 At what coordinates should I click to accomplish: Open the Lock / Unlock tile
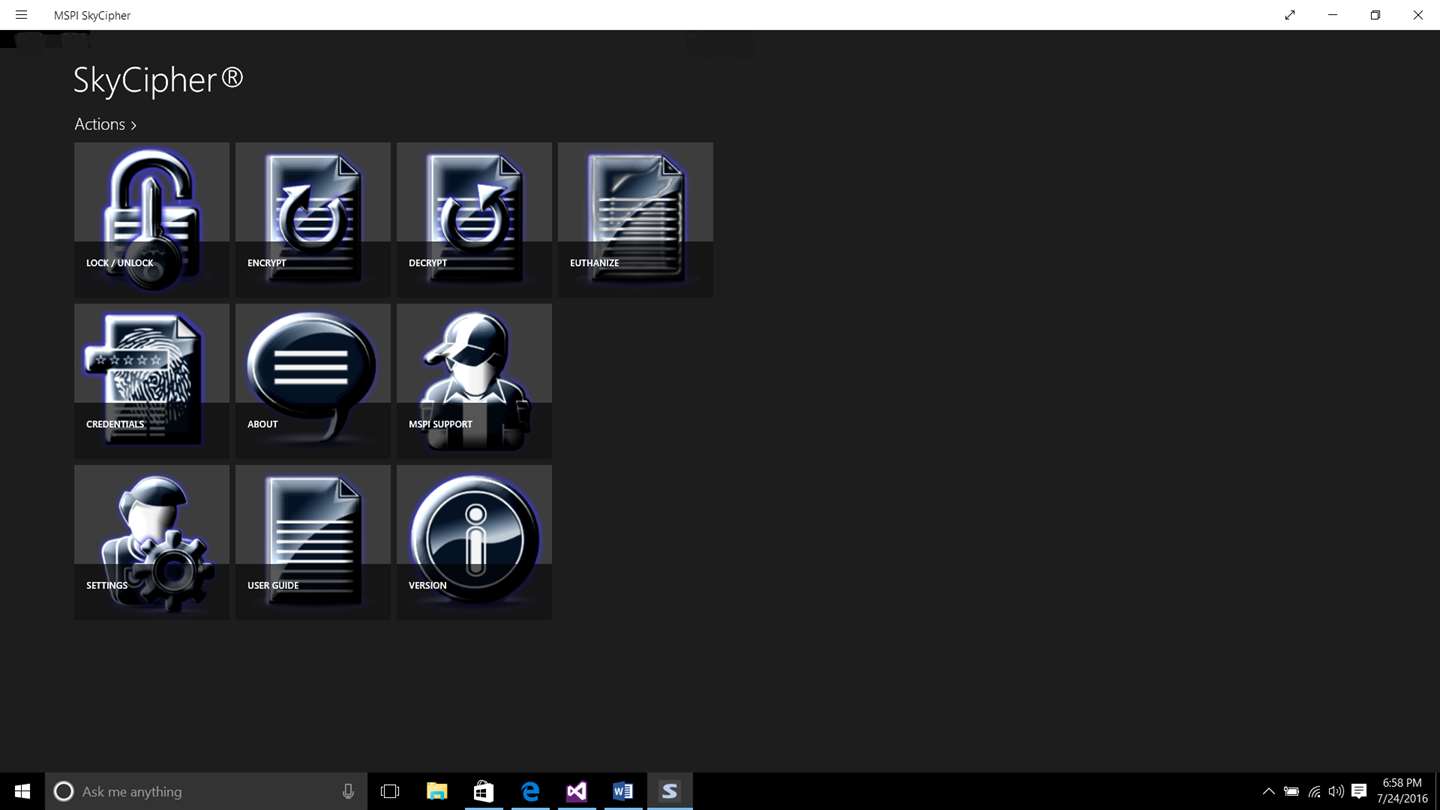point(152,220)
